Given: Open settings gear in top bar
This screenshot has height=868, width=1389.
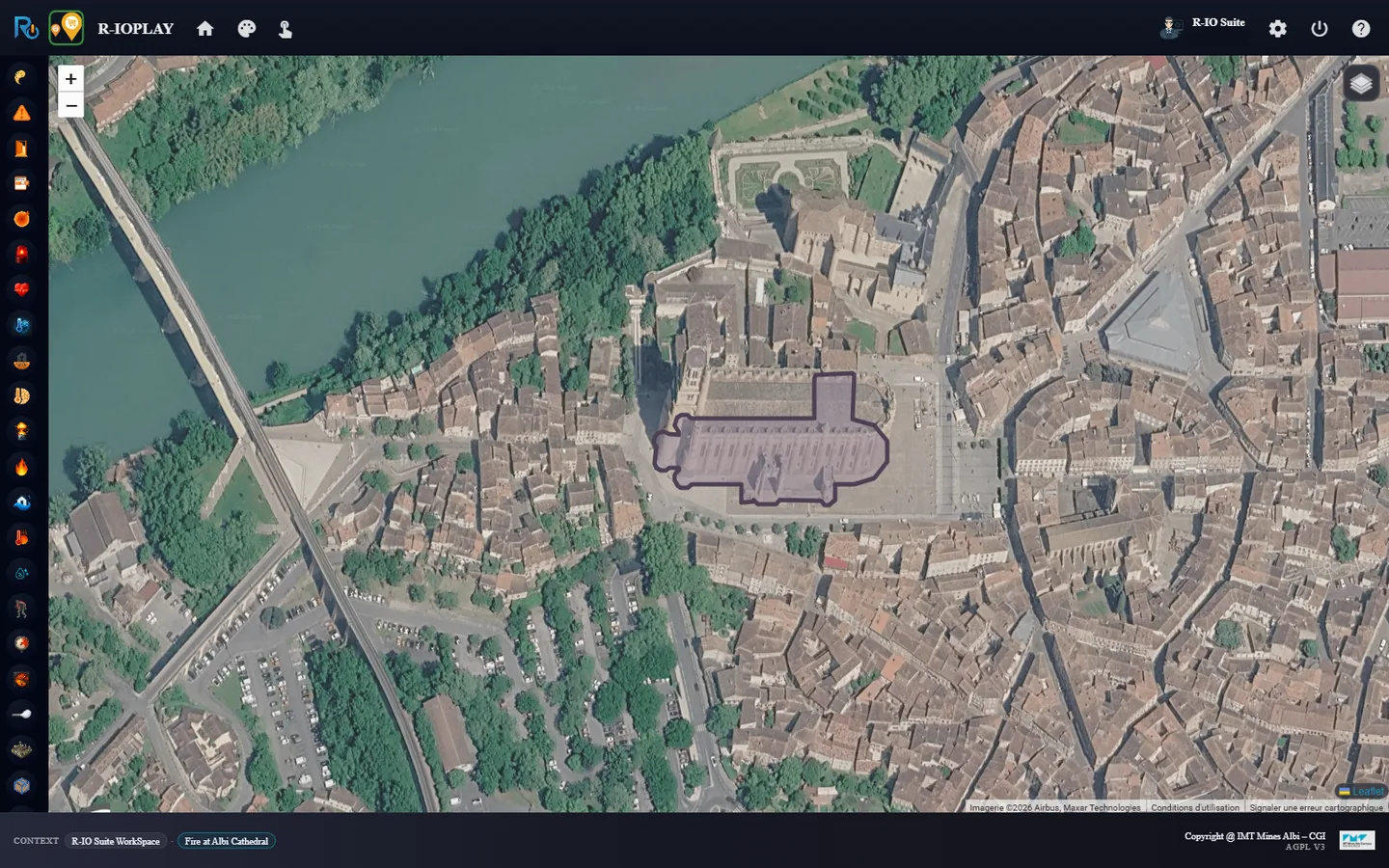Looking at the screenshot, I should 1278,29.
